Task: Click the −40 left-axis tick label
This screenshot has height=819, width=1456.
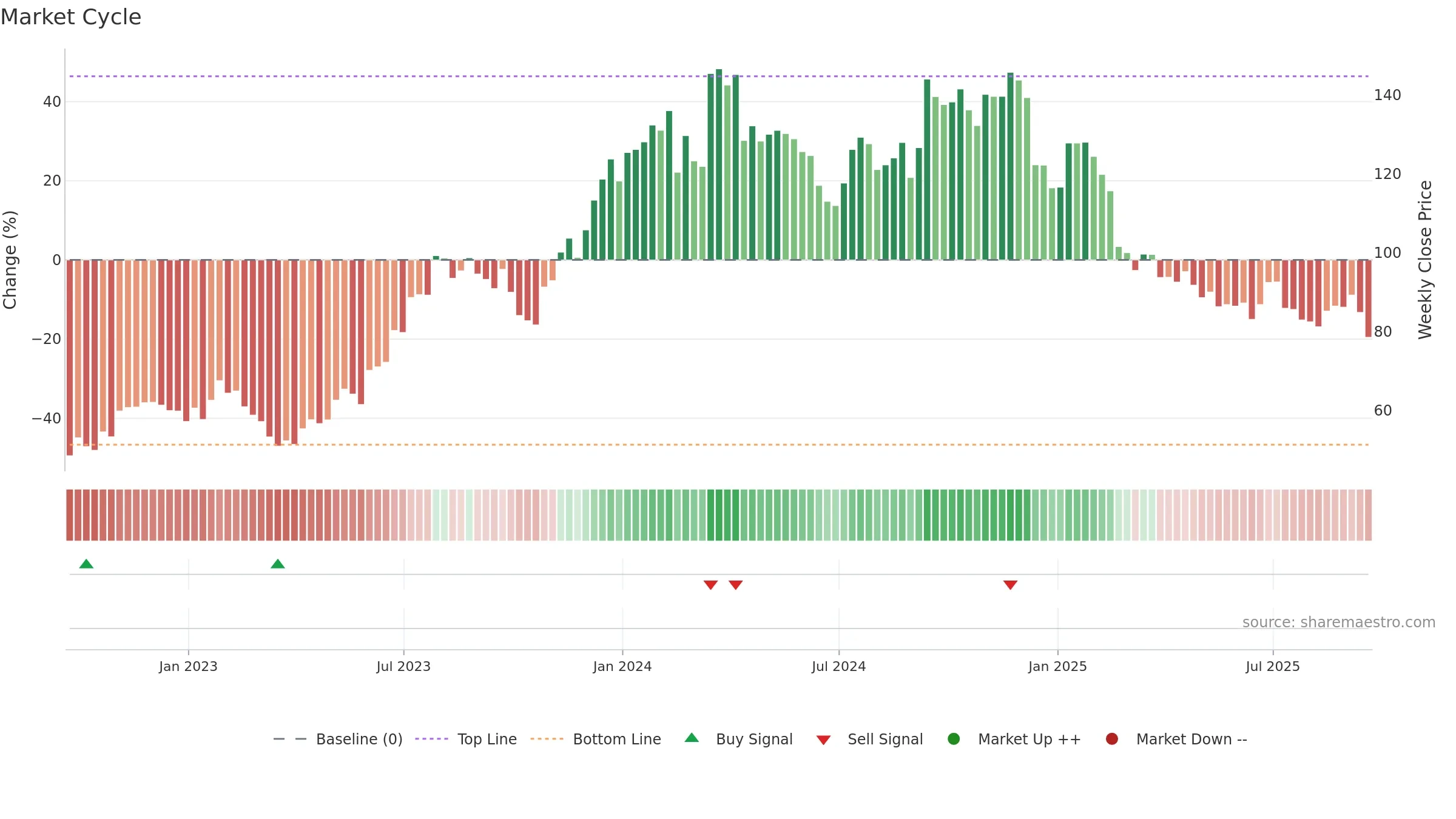Action: pos(46,419)
